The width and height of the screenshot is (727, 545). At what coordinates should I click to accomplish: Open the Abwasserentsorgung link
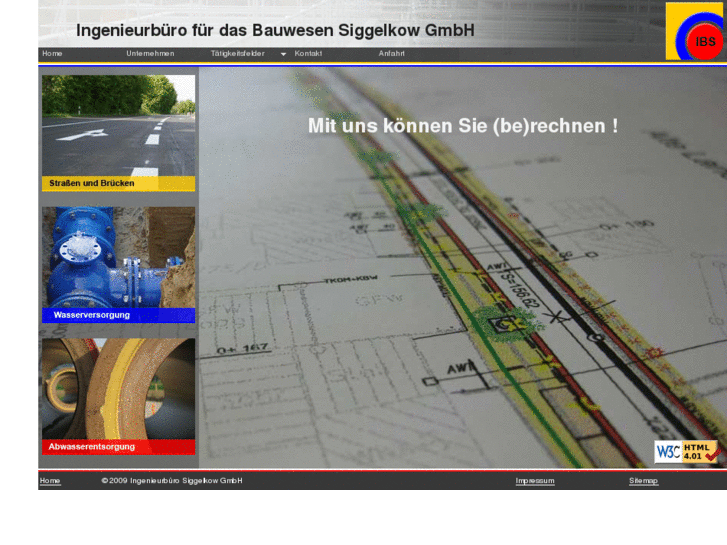[92, 447]
